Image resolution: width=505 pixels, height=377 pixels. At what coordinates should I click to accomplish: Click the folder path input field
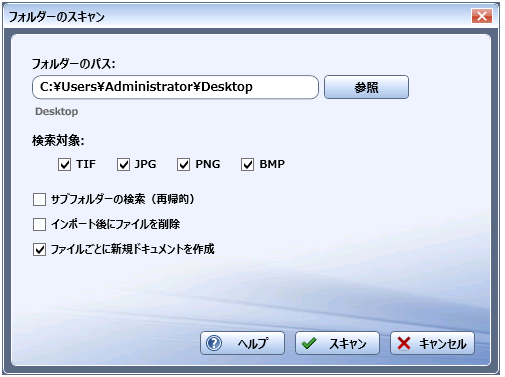175,87
